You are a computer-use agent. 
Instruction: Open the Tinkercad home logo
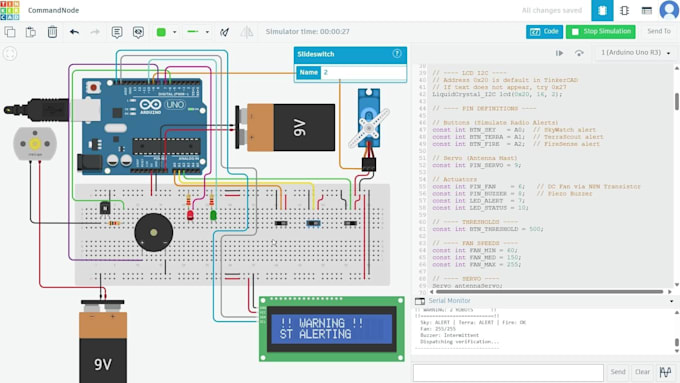[x=10, y=10]
